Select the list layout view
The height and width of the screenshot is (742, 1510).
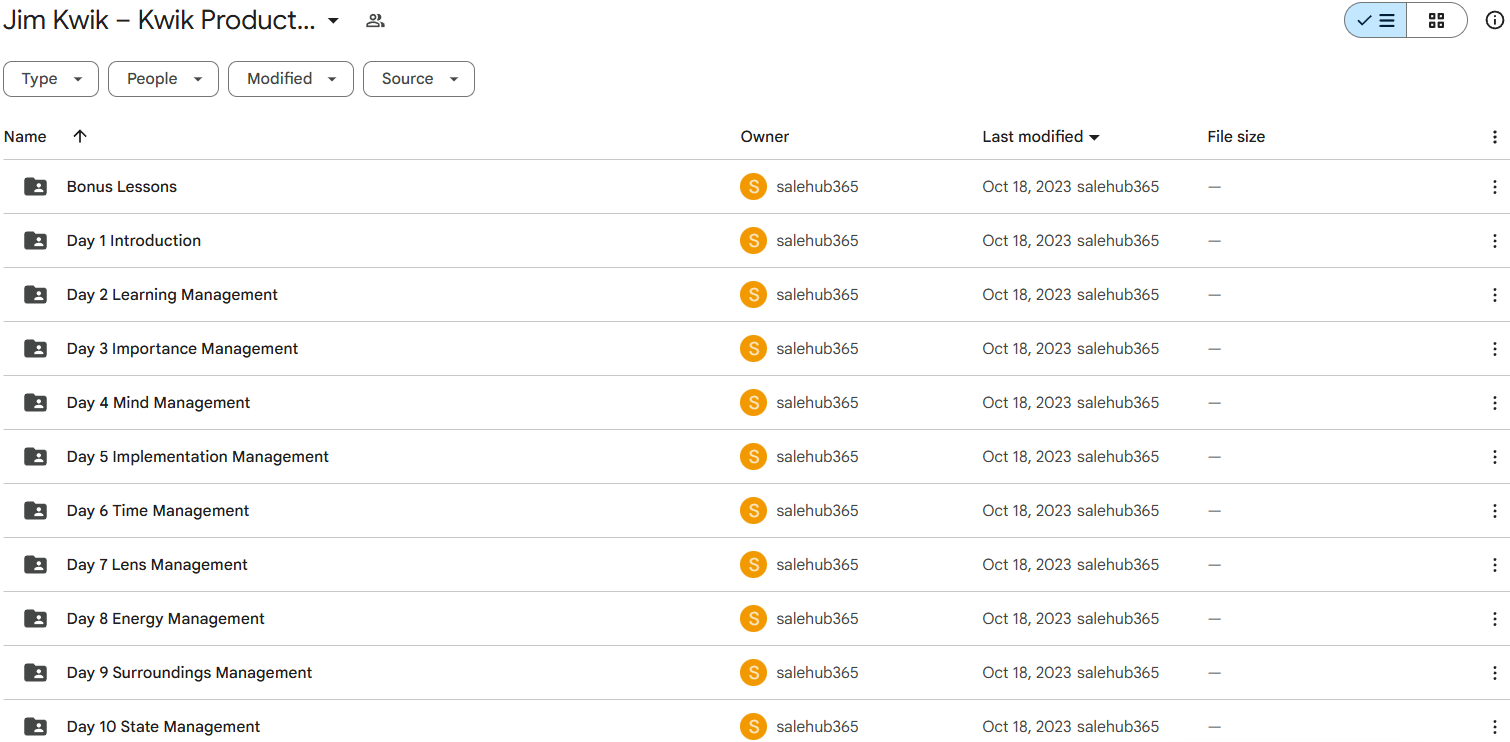1376,20
